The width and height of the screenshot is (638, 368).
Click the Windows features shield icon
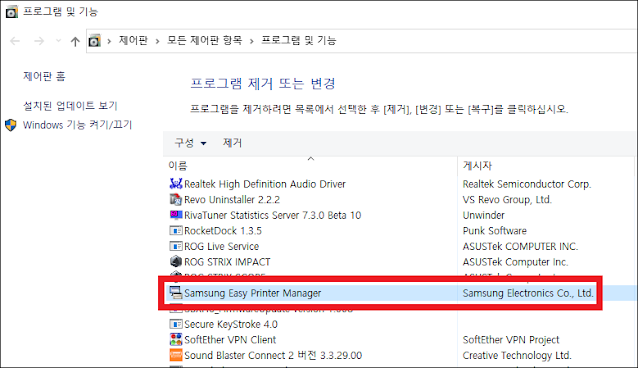point(11,125)
